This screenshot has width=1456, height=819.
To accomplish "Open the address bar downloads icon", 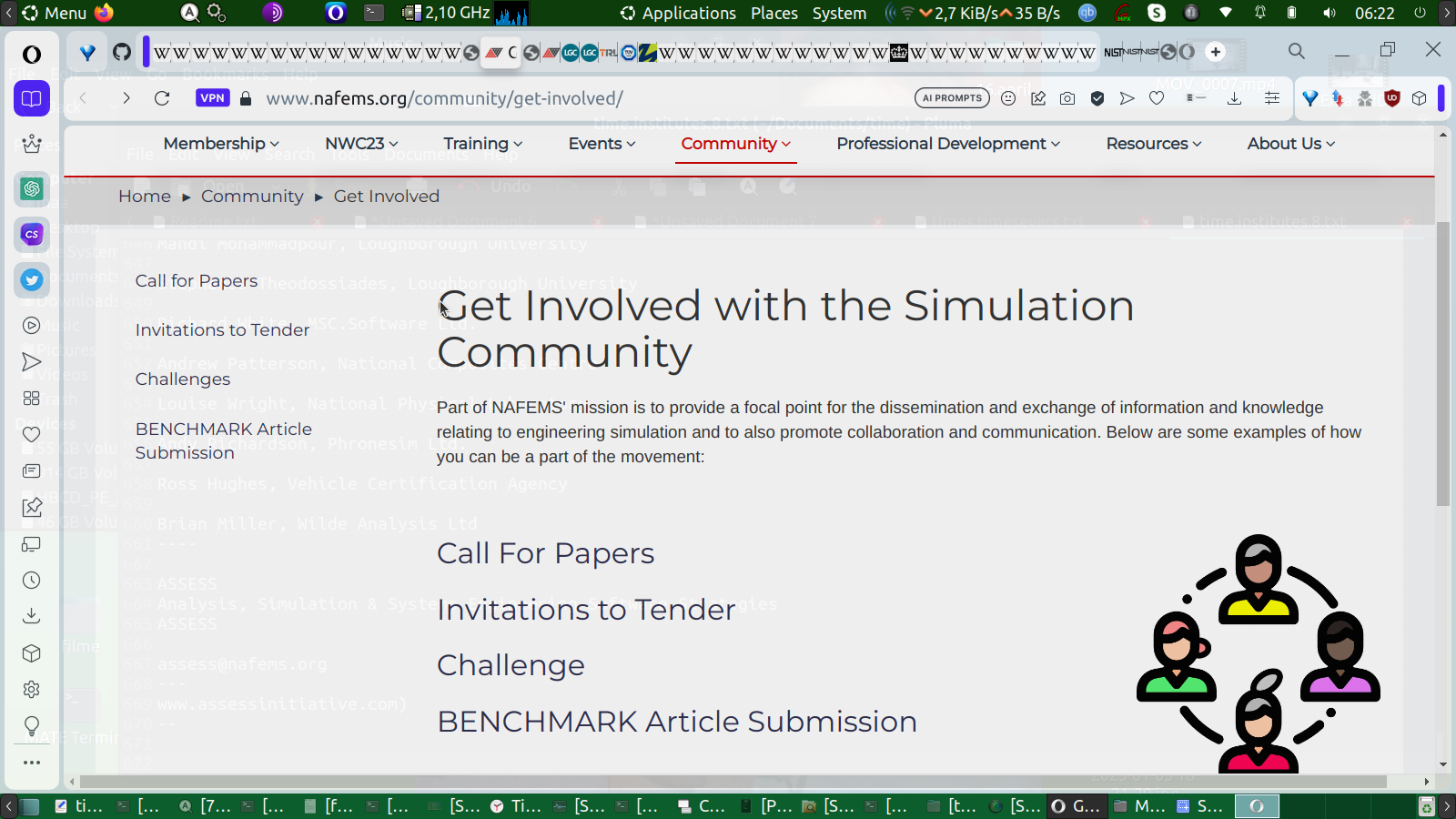I will 1234,98.
